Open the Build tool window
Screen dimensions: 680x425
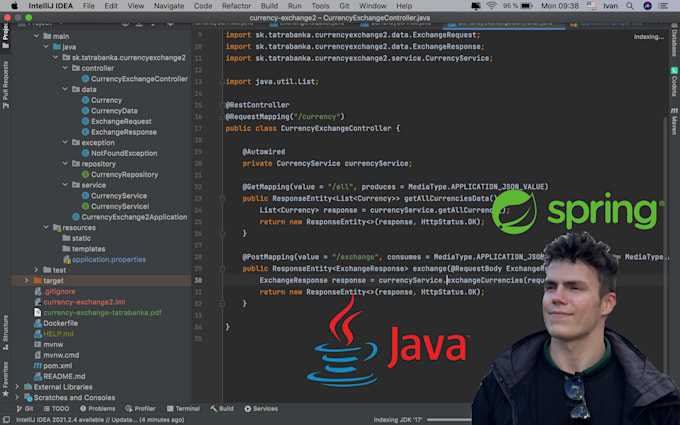(222, 409)
